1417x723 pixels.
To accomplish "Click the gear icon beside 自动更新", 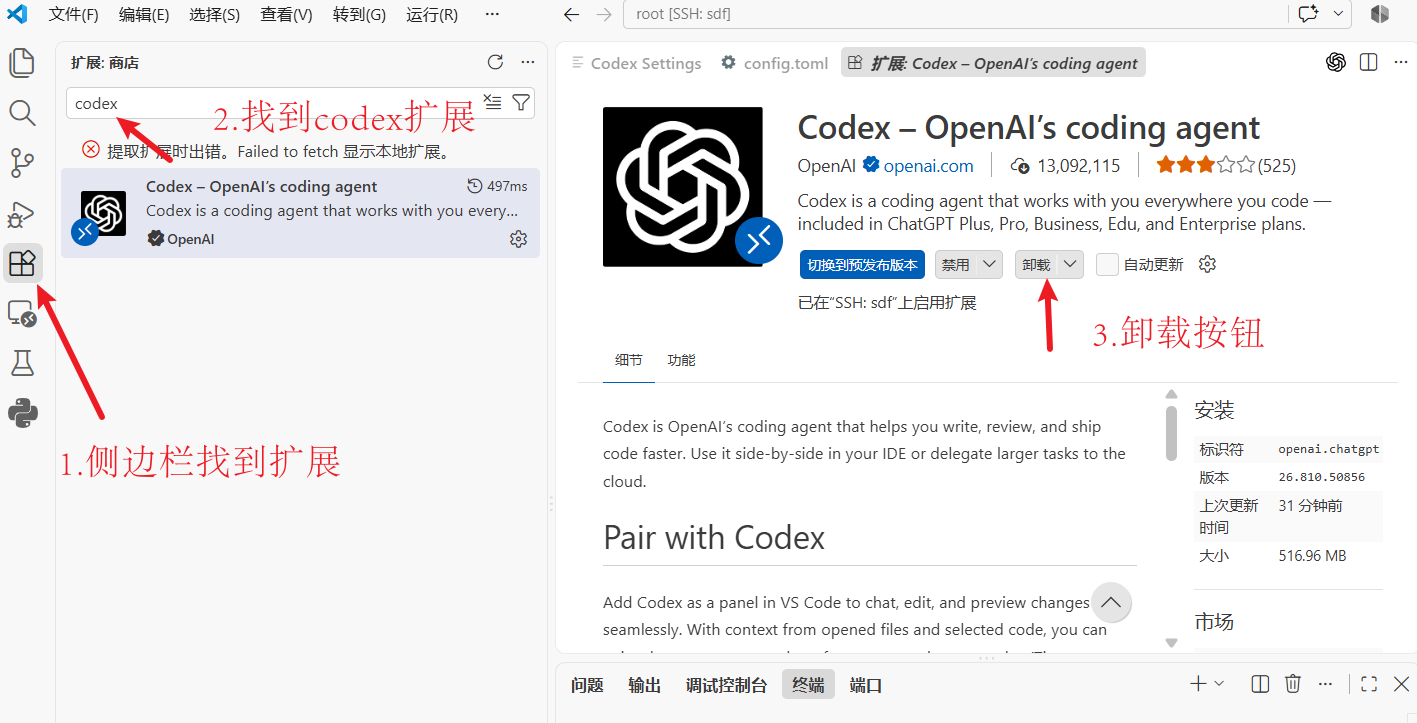I will [x=1207, y=264].
